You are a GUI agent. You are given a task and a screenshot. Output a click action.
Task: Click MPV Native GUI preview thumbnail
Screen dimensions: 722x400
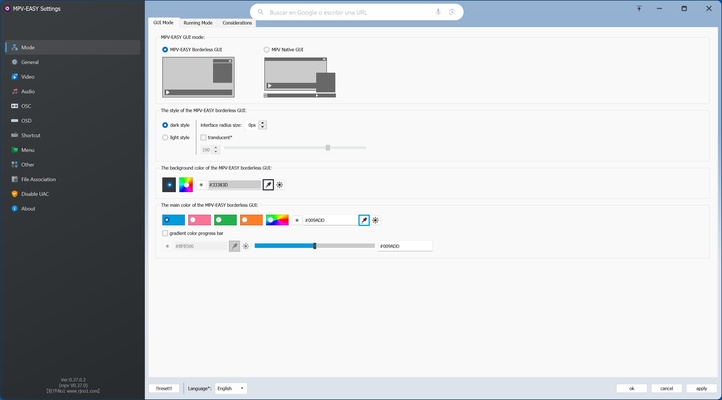300,77
